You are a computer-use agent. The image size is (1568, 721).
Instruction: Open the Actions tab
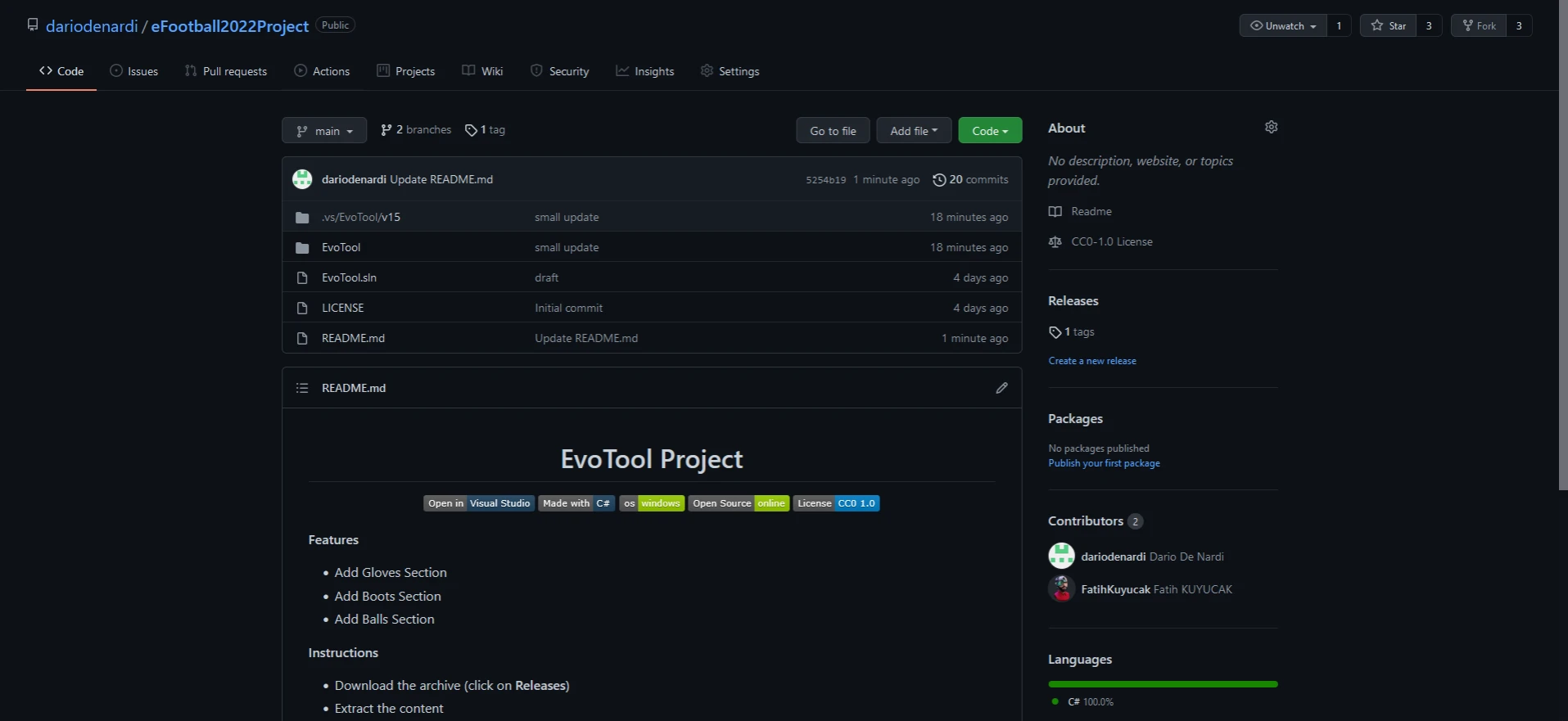[322, 71]
